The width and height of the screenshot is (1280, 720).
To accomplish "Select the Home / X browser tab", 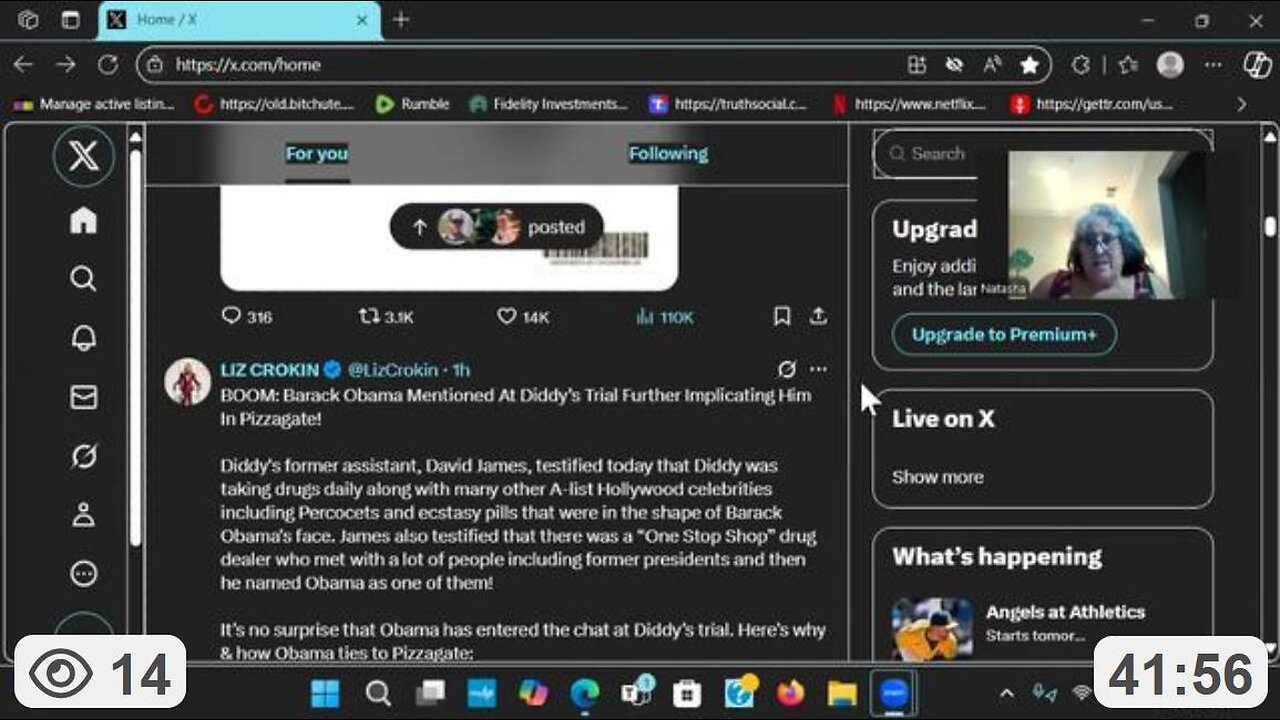I will [x=240, y=20].
